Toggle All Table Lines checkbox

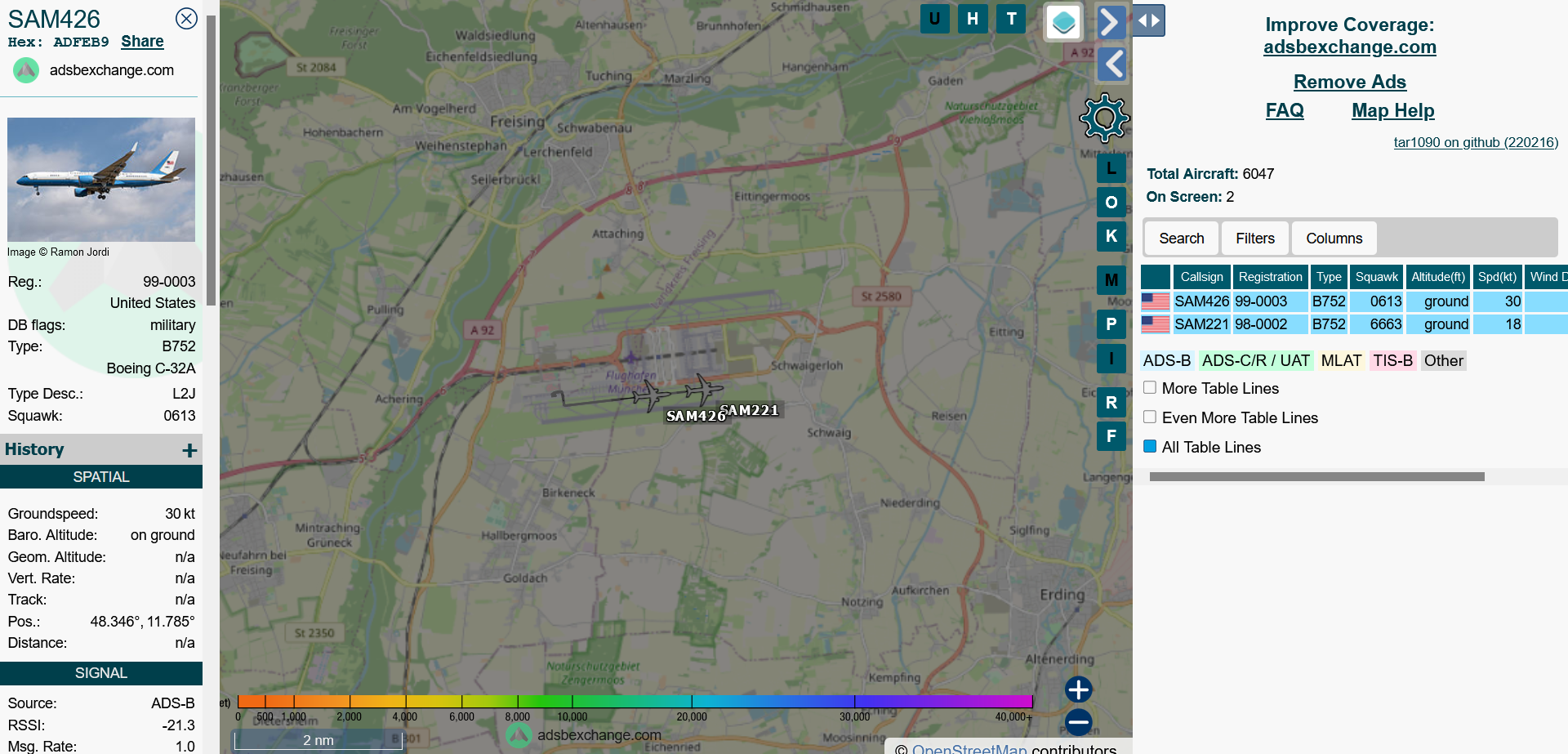pos(1150,446)
